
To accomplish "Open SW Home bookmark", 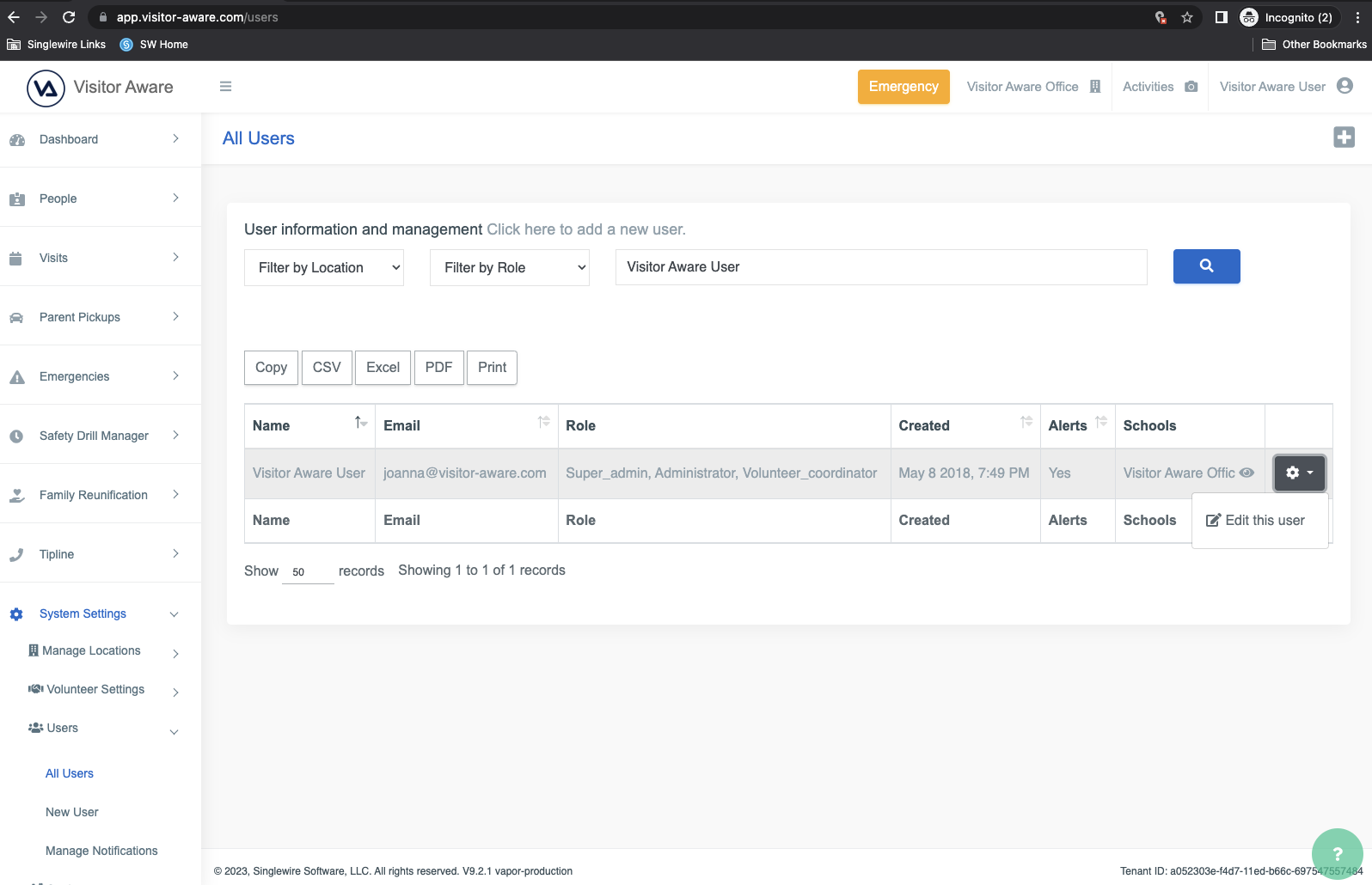I will [x=154, y=45].
